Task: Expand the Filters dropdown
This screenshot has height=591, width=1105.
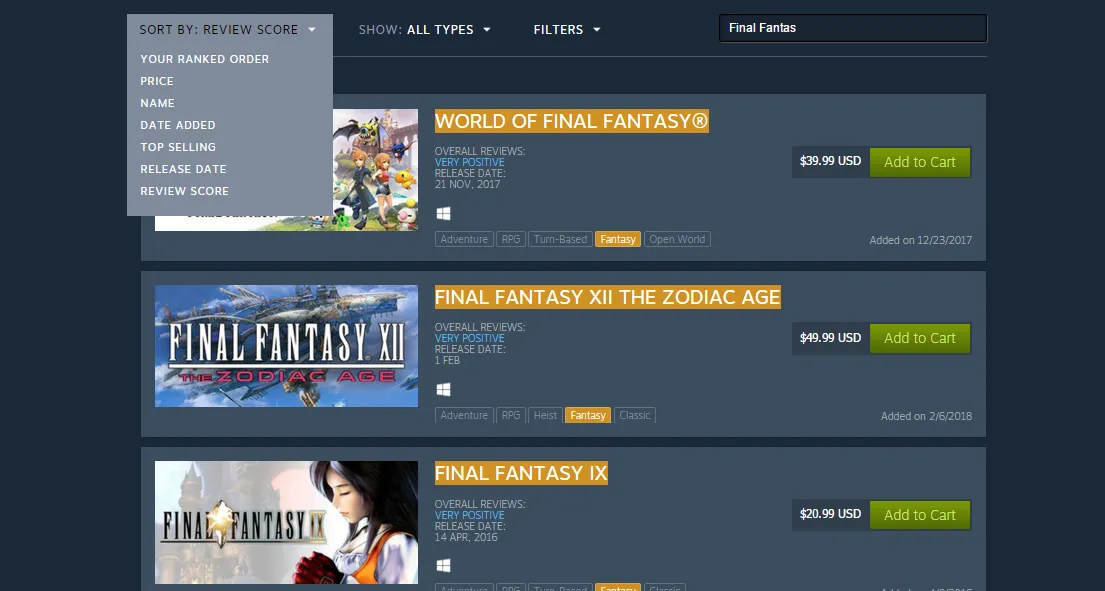Action: pos(567,30)
